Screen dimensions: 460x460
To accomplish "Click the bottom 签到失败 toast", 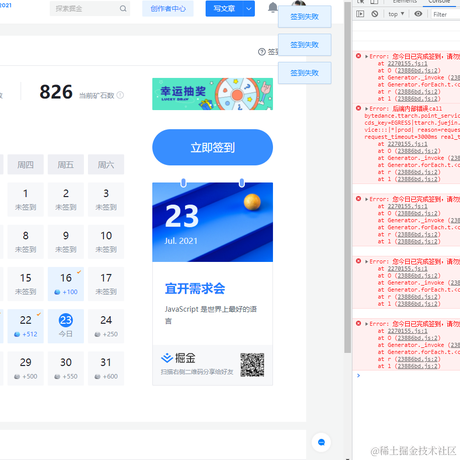I will click(x=305, y=73).
